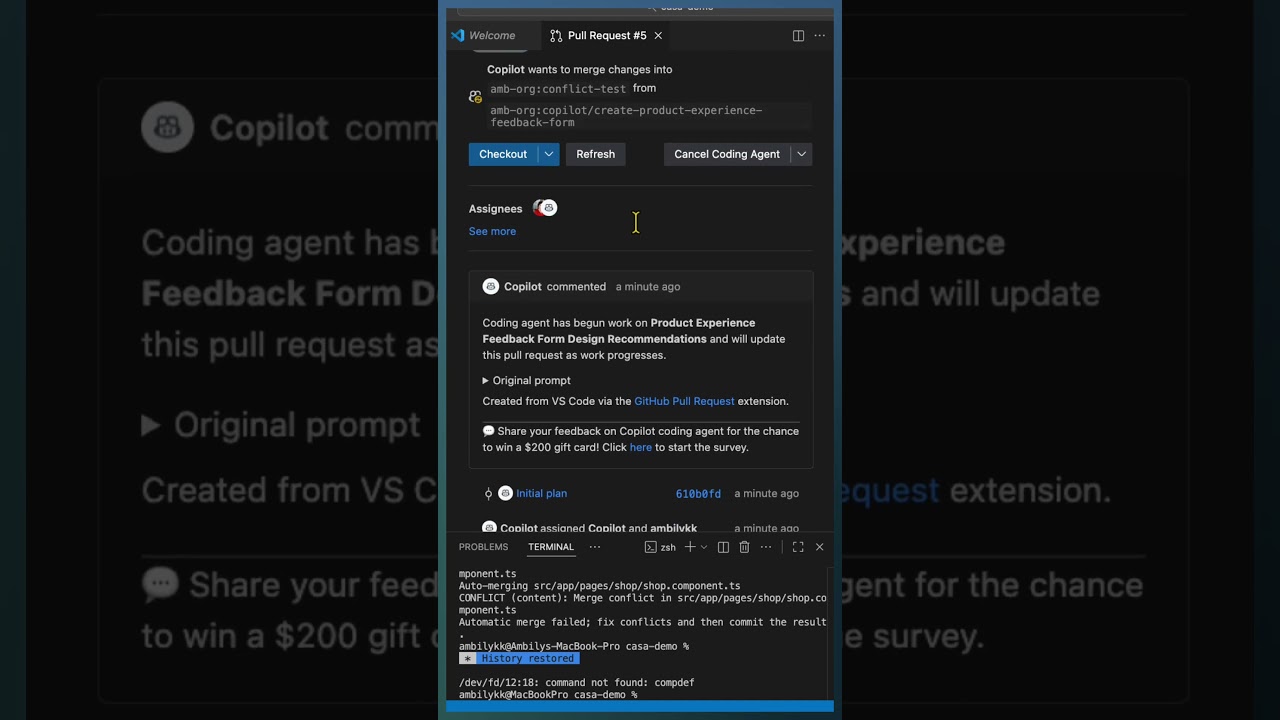
Task: Split the terminal
Action: point(723,547)
